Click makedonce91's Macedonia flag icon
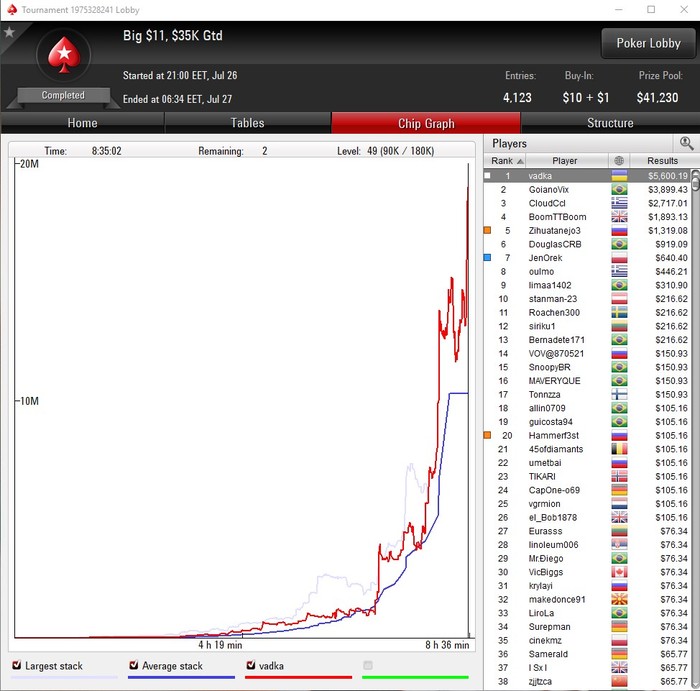 tap(619, 599)
